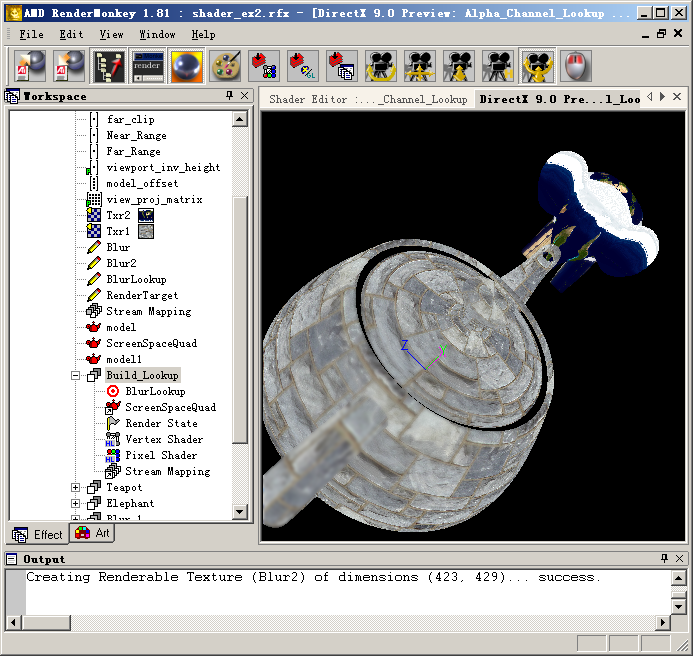Viewport: 693px width, 656px height.
Task: Click the Txr2 checkered texture icon
Action: tap(93, 215)
